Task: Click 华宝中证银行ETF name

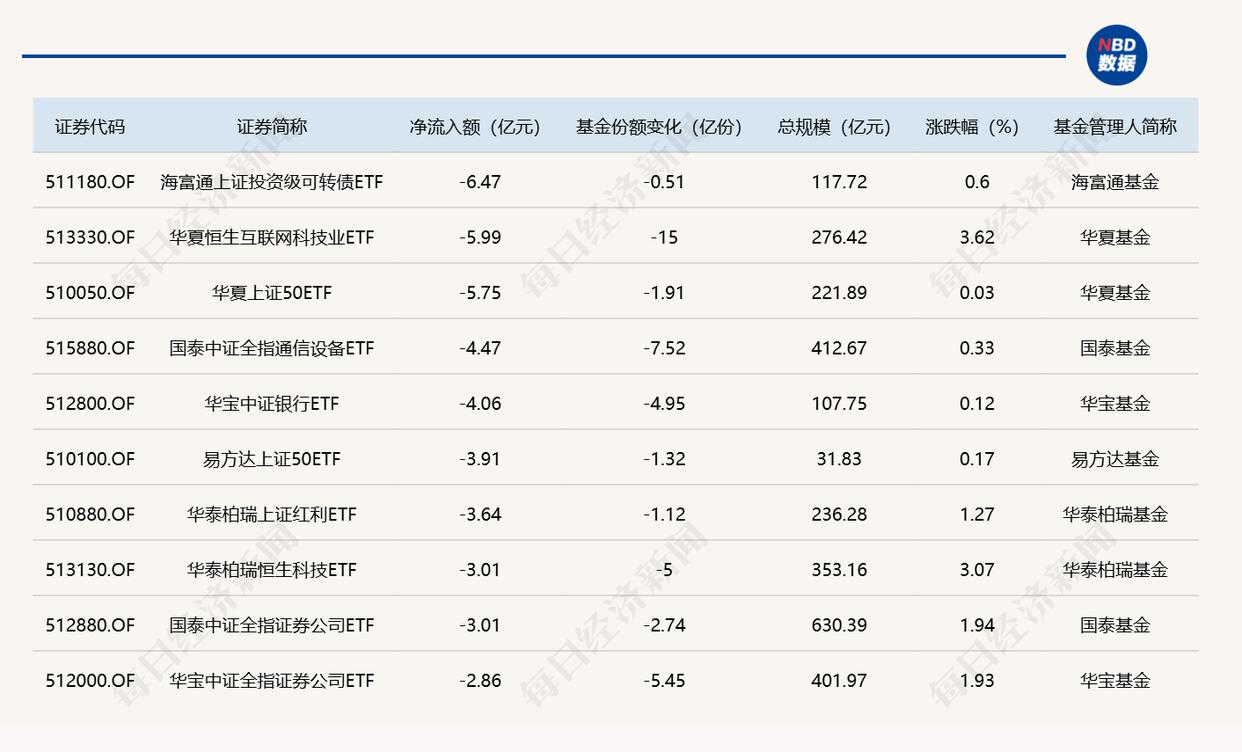Action: point(272,404)
